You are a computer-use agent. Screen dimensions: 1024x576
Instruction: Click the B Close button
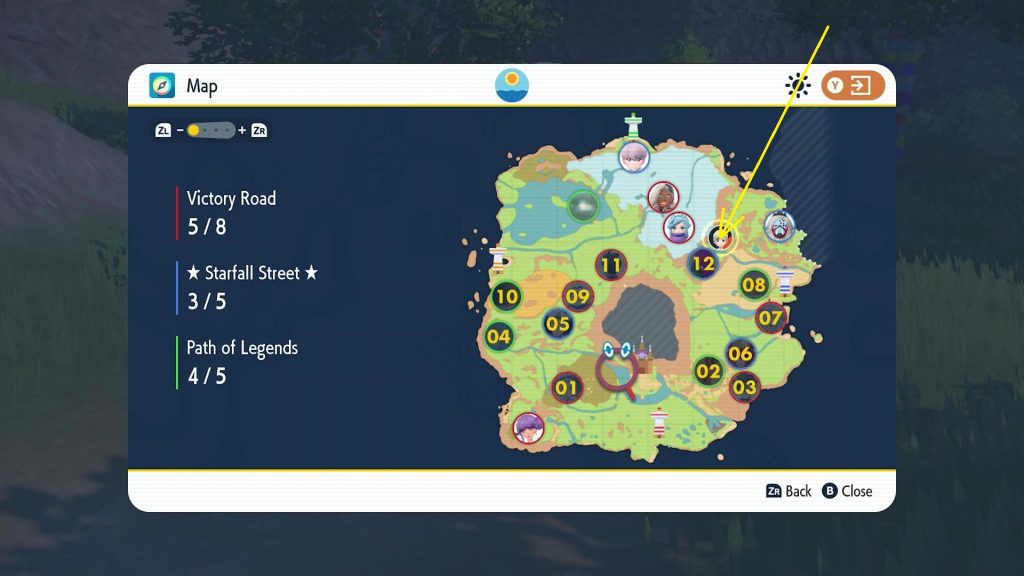pos(847,491)
